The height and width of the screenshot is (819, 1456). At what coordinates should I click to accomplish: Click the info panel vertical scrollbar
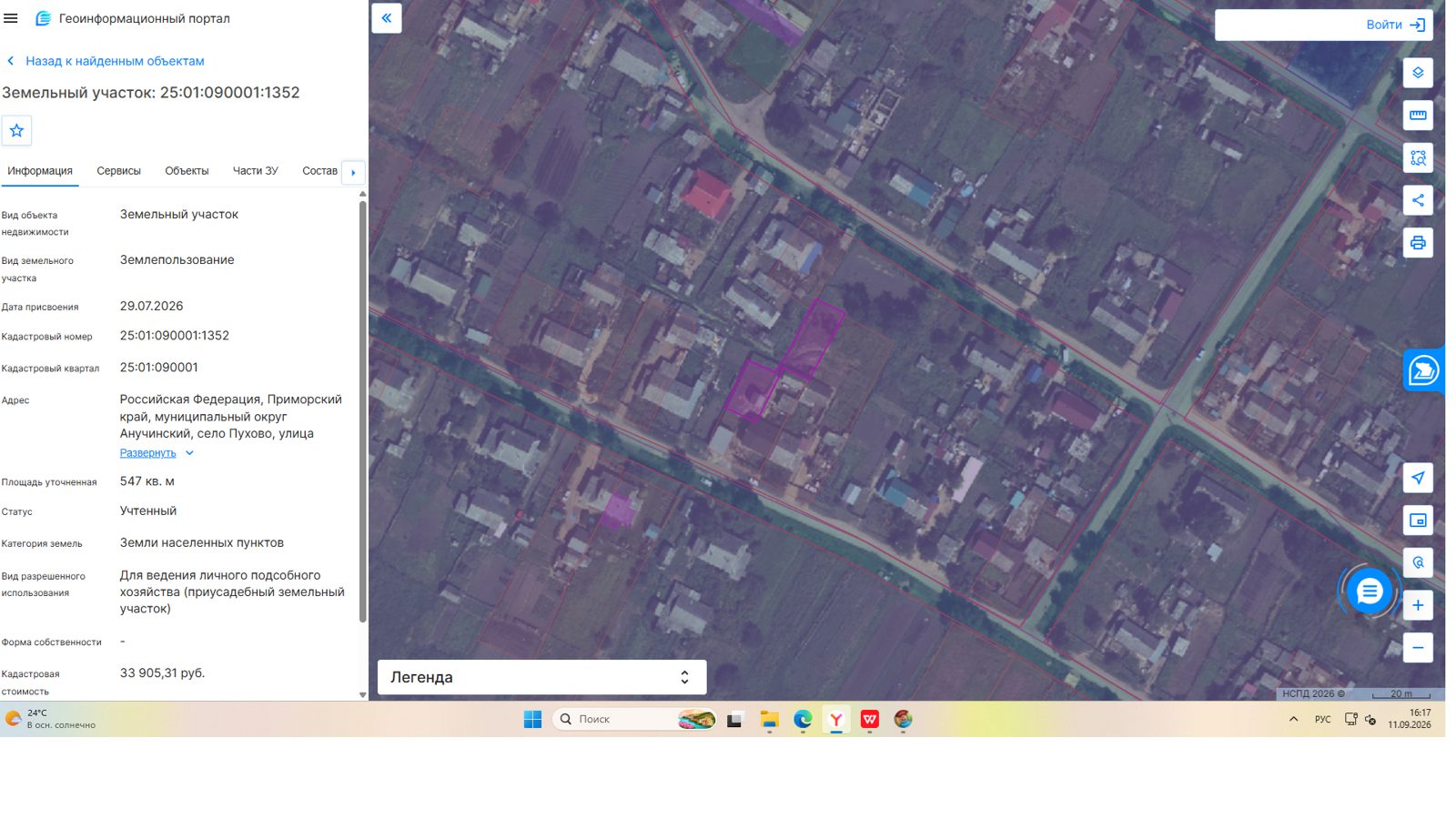(362, 409)
